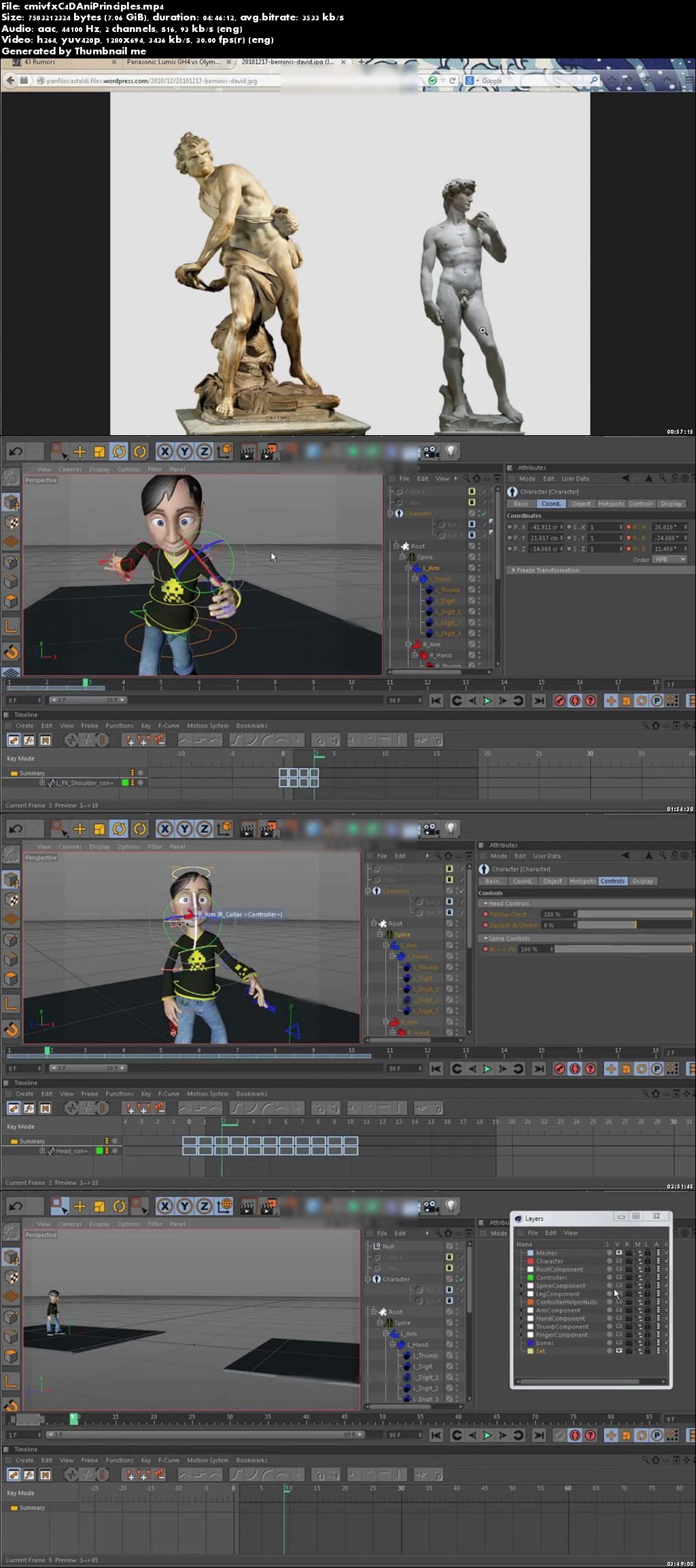This screenshot has height=1568, width=696.
Task: Expand the SpineComponent layer group
Action: 522,1285
